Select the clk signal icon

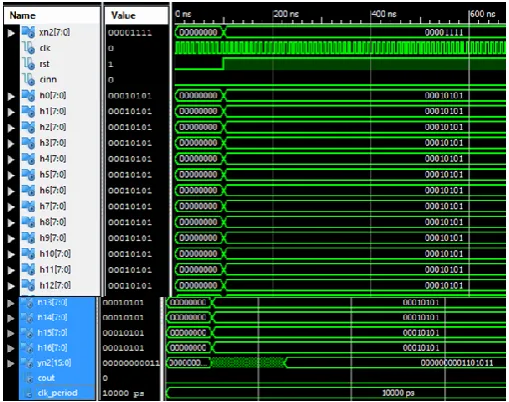(x=29, y=48)
